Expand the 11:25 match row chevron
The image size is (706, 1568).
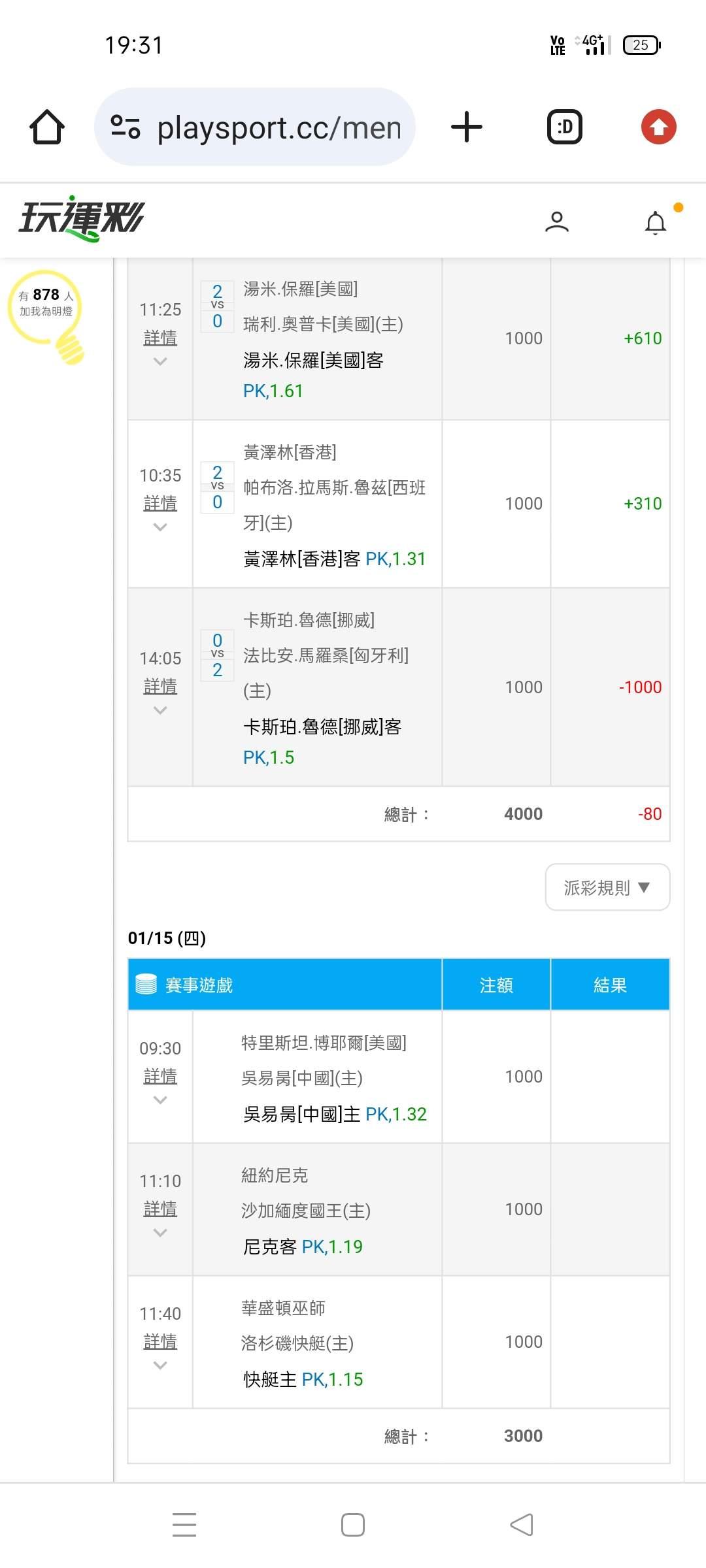coord(160,361)
